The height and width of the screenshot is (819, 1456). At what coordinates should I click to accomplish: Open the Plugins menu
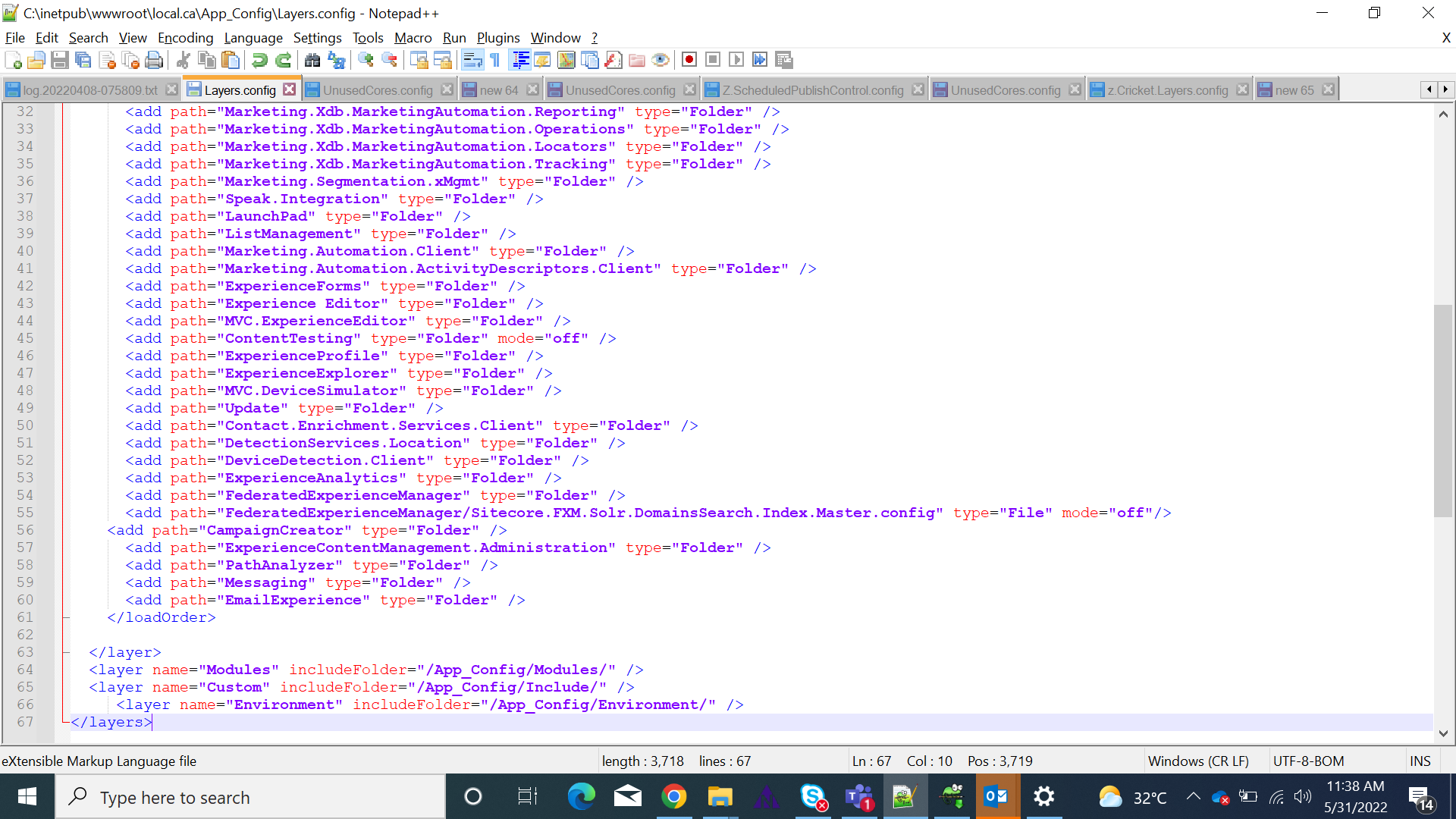(x=497, y=37)
